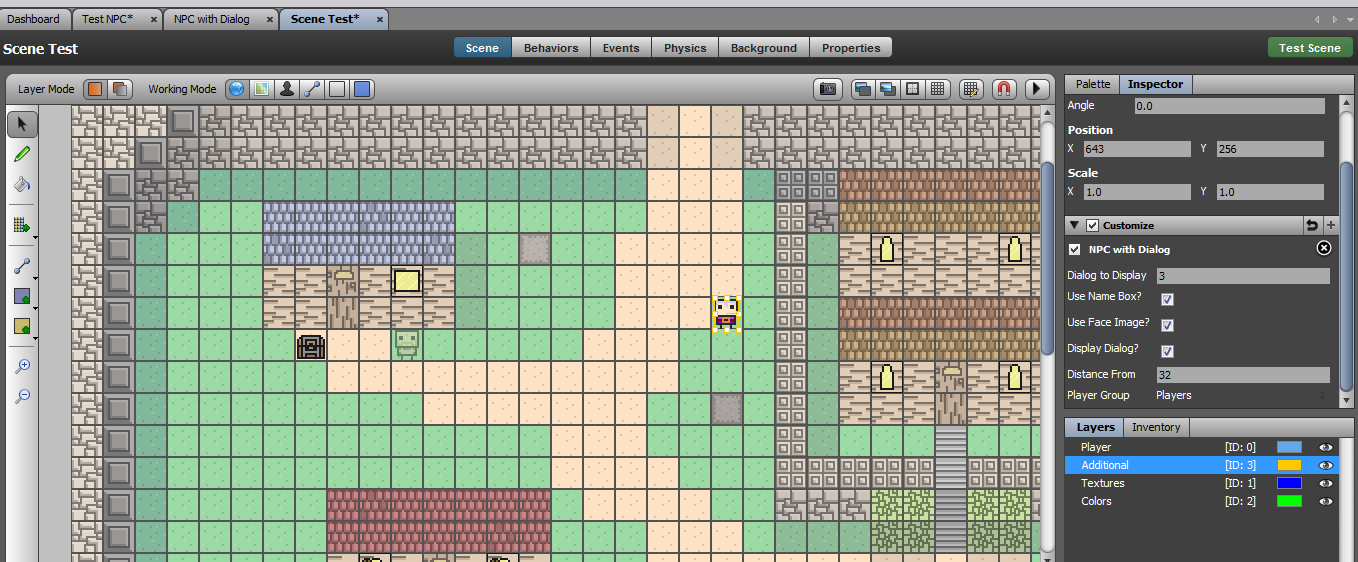Click the Additional layer orange color swatch
This screenshot has width=1358, height=562.
click(1289, 465)
